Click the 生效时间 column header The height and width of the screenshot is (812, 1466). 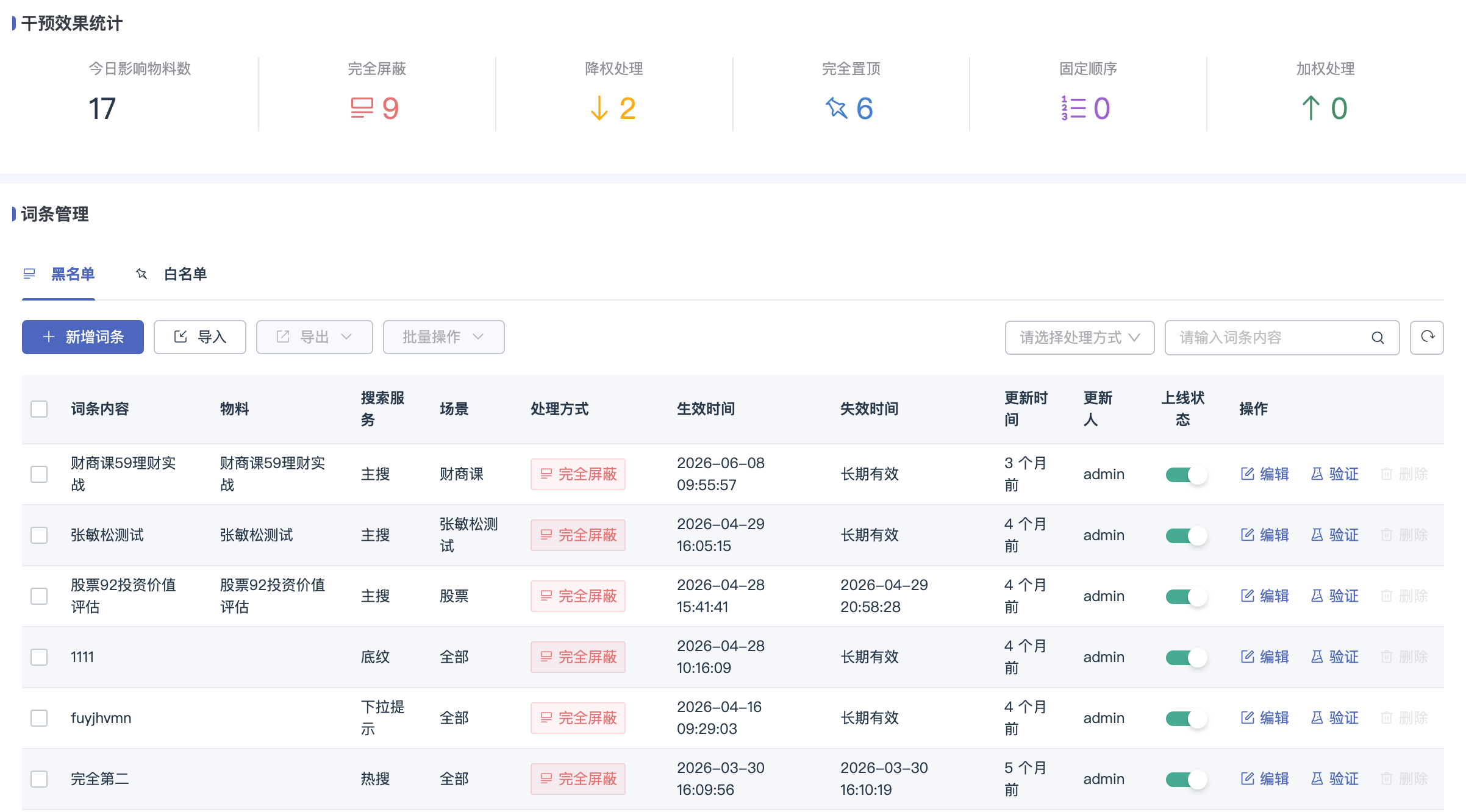[706, 409]
